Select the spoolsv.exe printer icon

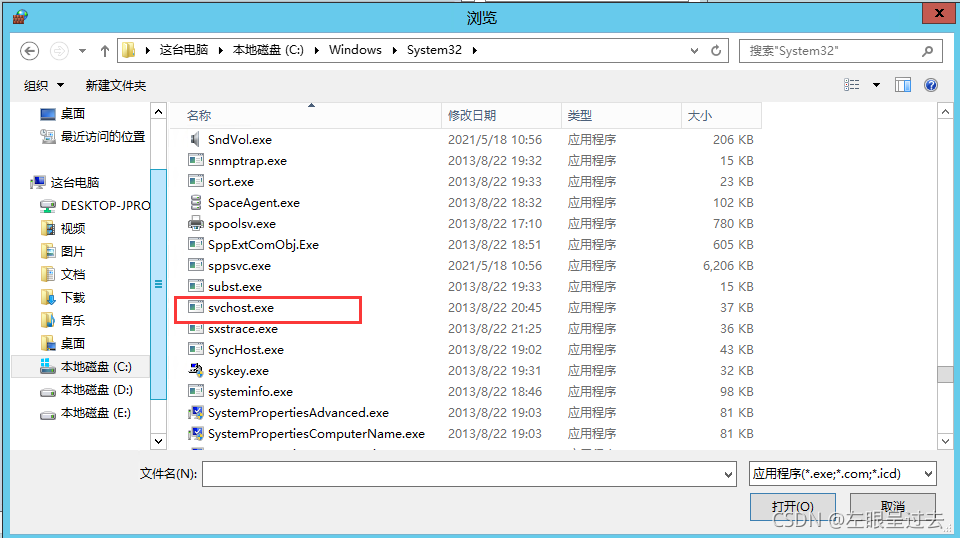tap(195, 223)
